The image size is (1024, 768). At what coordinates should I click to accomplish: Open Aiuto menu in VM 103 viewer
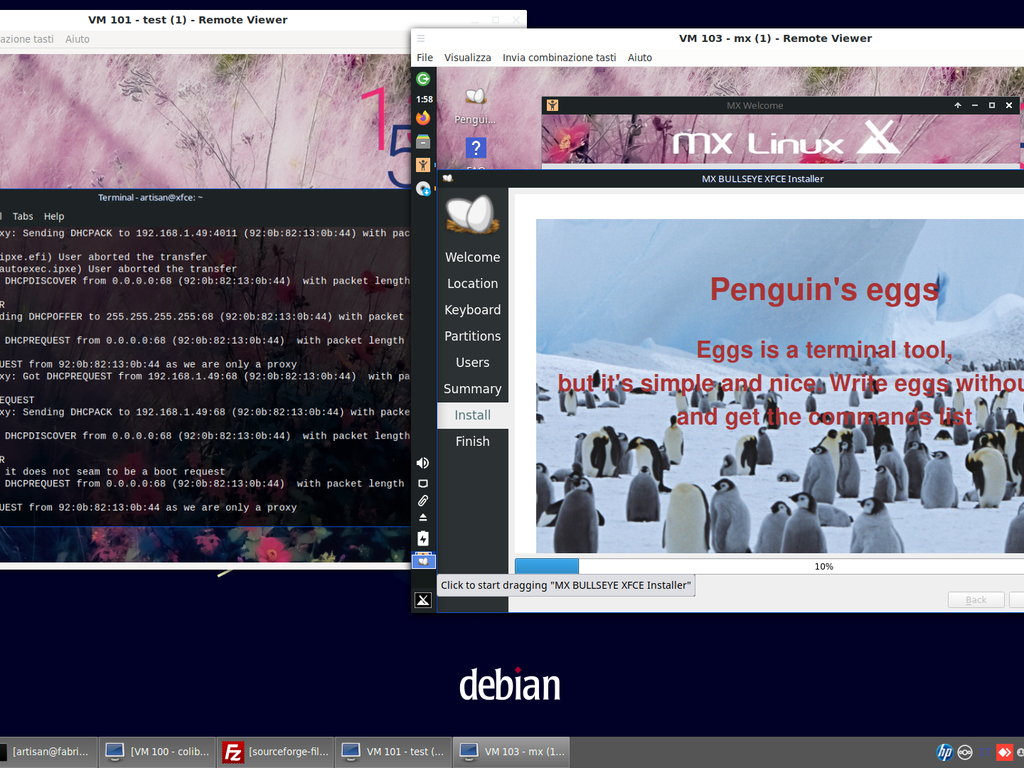639,57
